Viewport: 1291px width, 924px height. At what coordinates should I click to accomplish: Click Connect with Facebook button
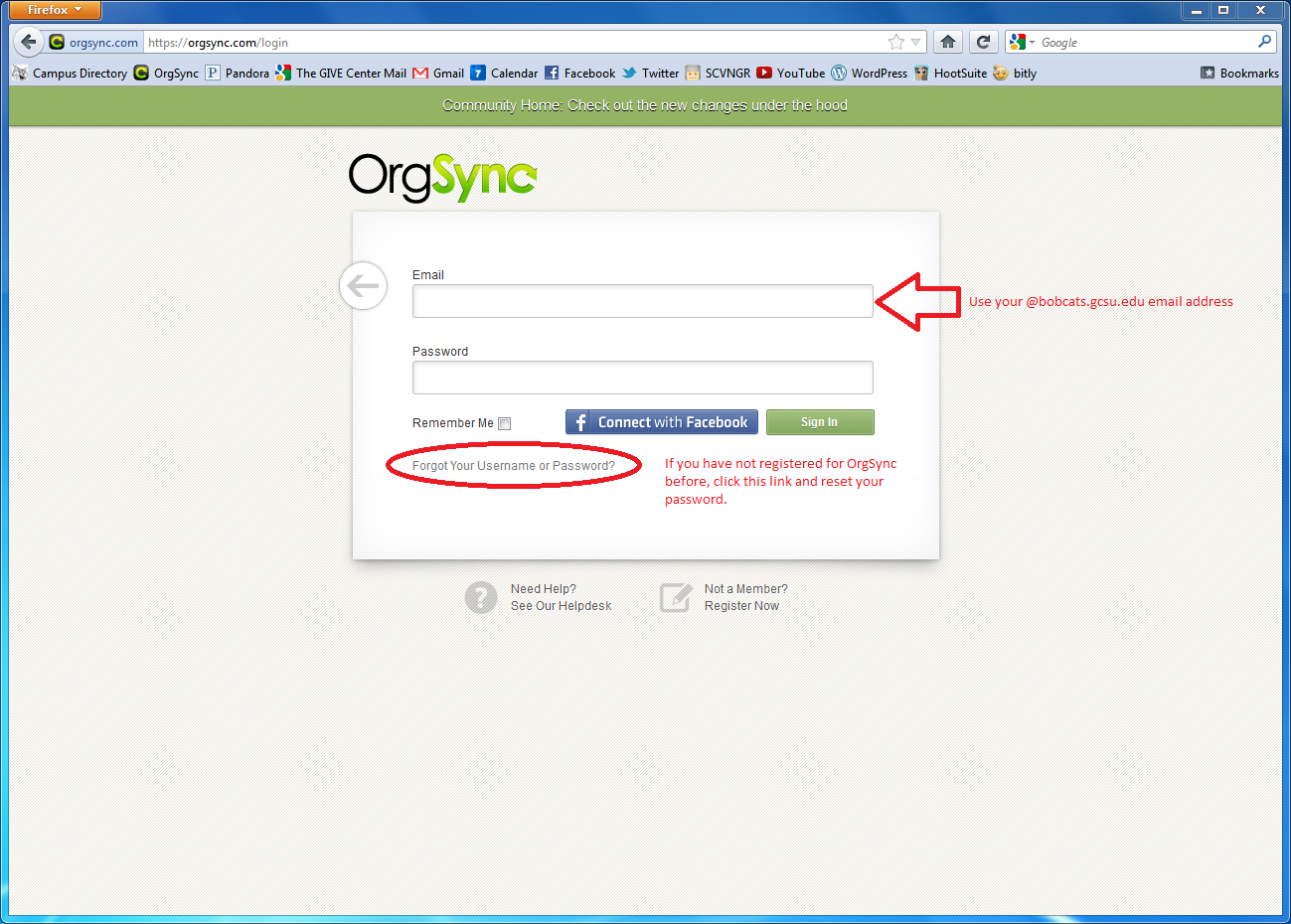pyautogui.click(x=662, y=422)
